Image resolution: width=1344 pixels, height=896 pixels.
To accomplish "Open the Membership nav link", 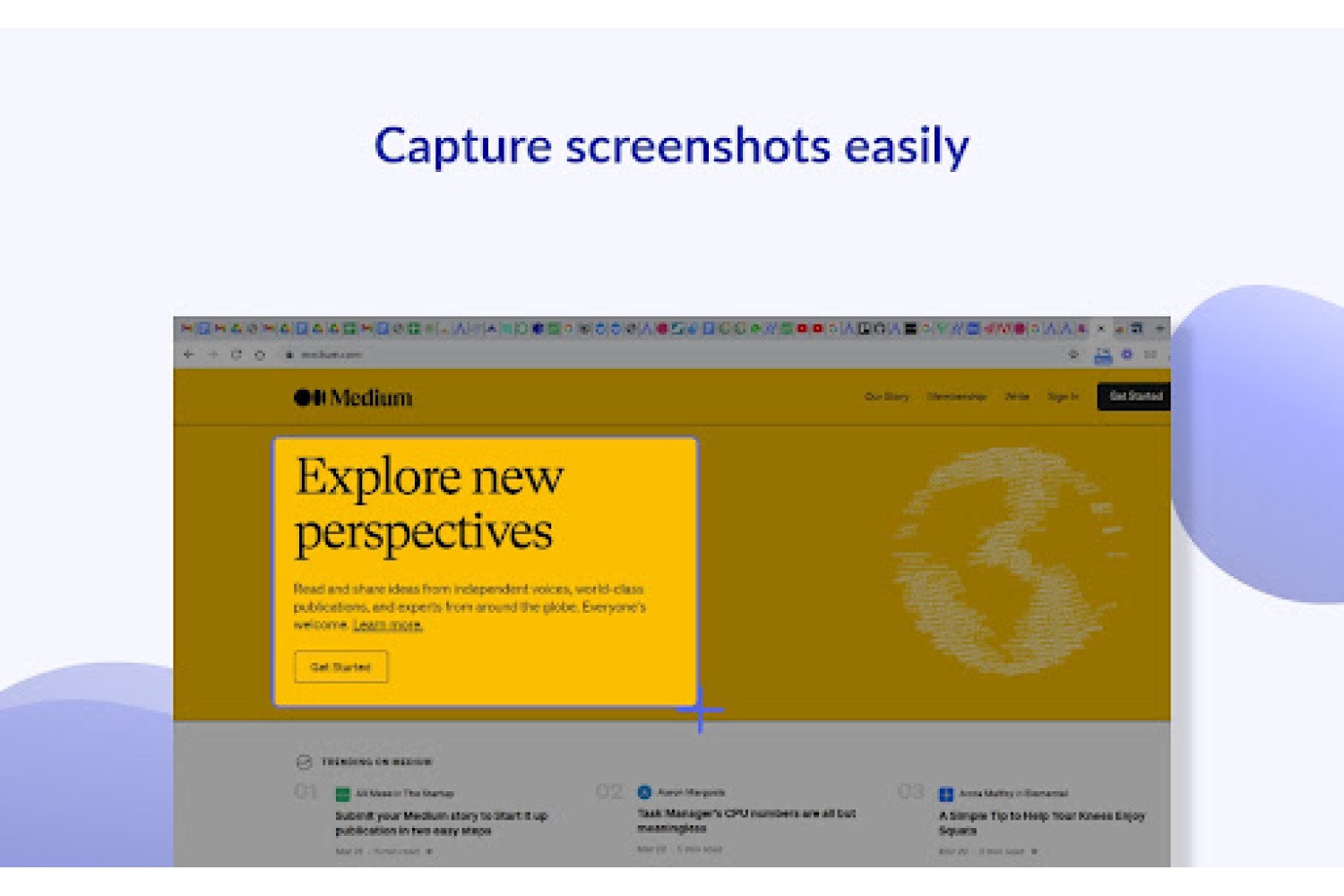I will [x=957, y=396].
